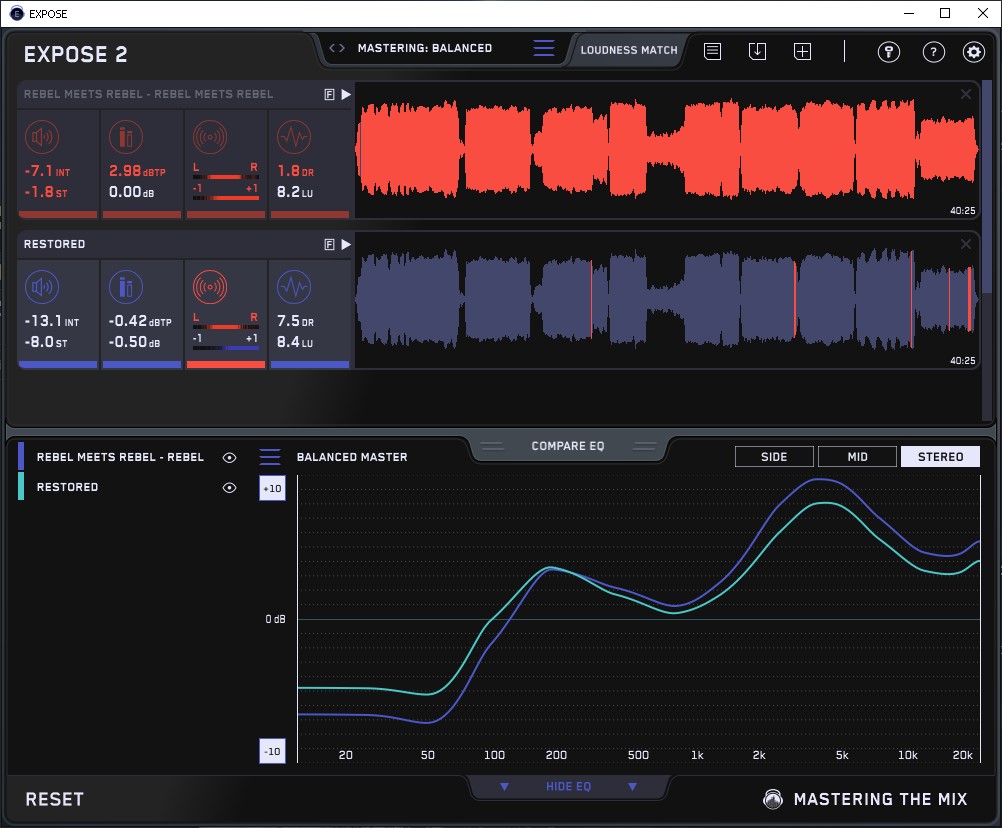1002x828 pixels.
Task: Click the export download icon in the header
Action: tap(757, 51)
